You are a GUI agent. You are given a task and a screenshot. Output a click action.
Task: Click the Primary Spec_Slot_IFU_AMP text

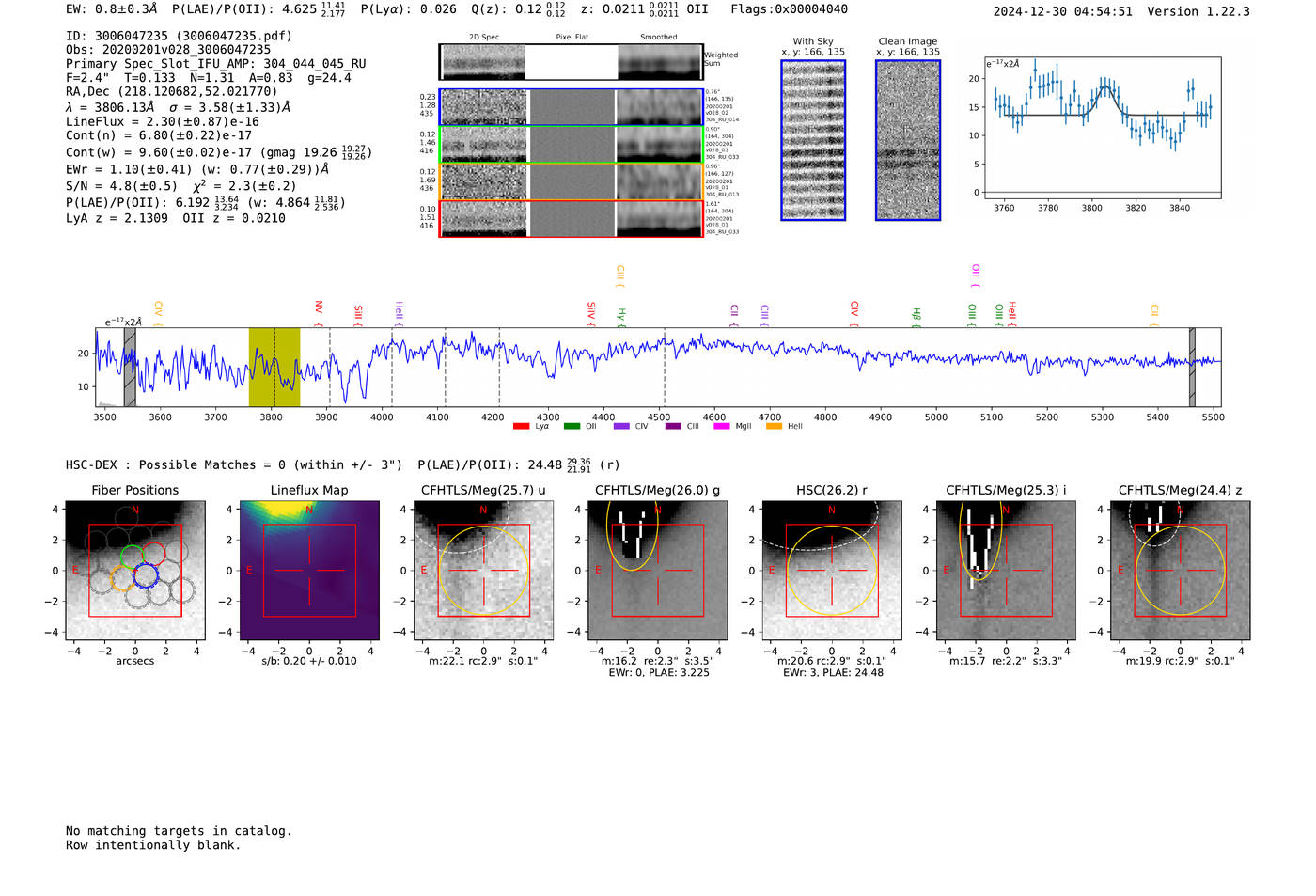(216, 64)
